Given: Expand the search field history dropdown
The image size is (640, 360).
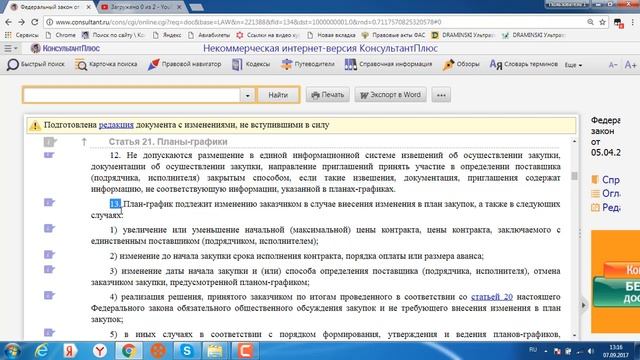Looking at the screenshot, I should tap(247, 96).
